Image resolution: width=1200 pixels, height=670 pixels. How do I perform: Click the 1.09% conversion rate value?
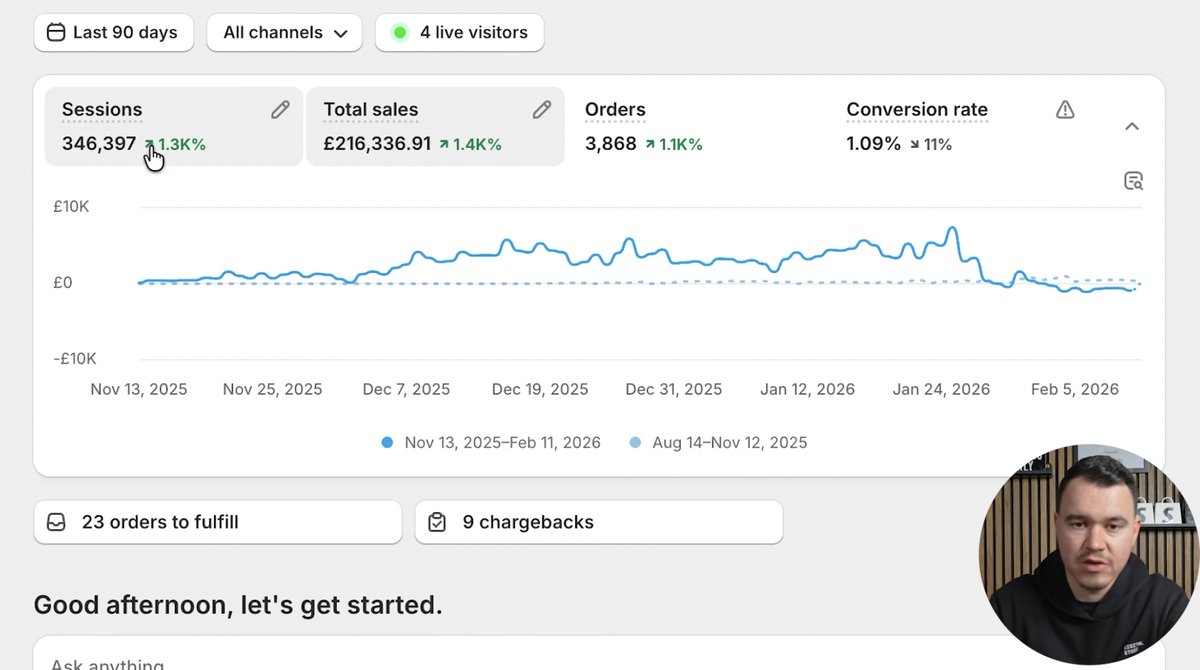pos(874,144)
